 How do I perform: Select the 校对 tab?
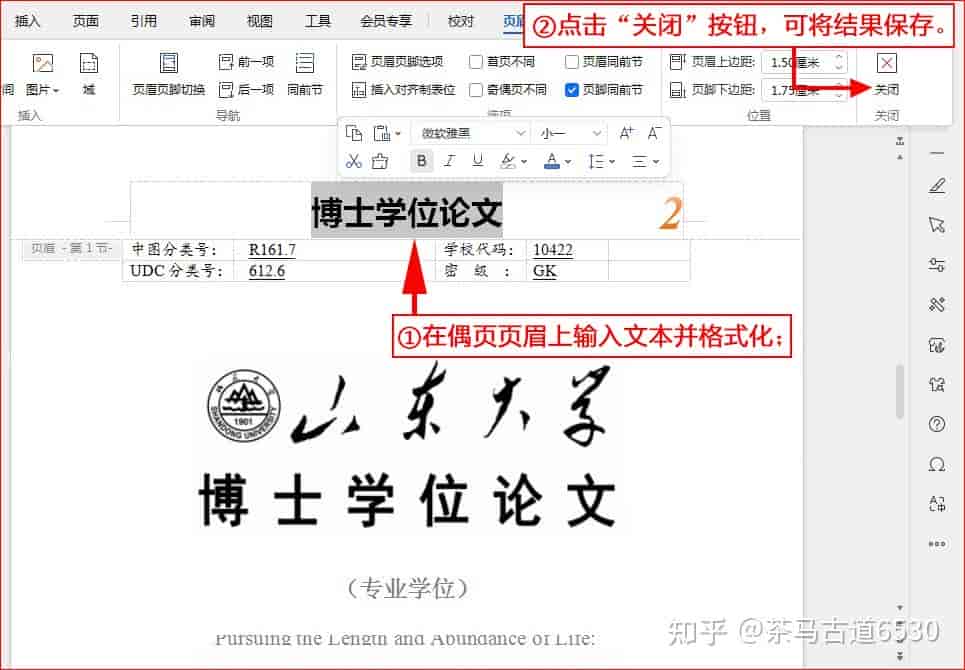coord(460,21)
